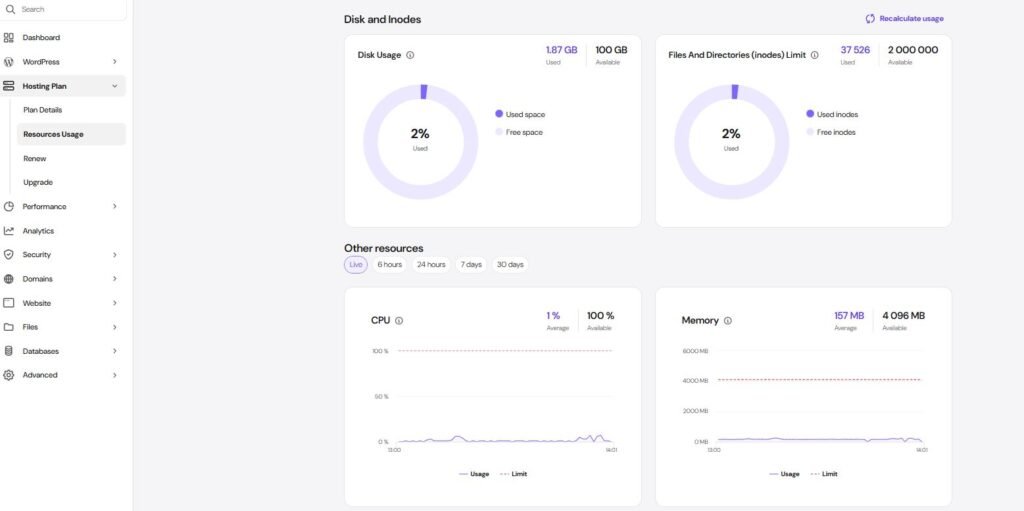This screenshot has height=511, width=1024.
Task: Expand the Performance submenu arrow
Action: [x=114, y=207]
